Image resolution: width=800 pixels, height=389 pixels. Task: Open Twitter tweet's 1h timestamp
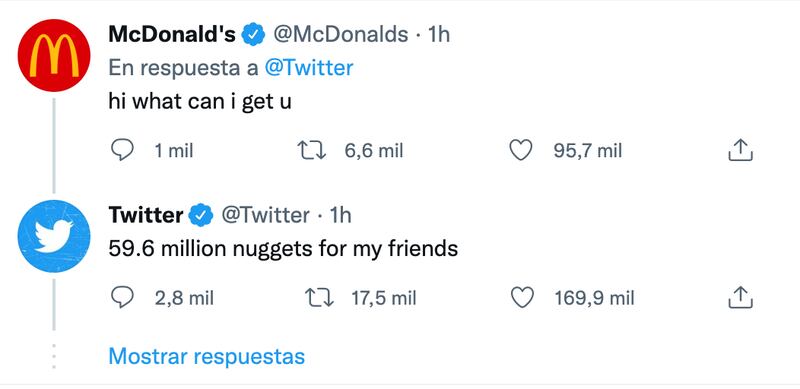(x=341, y=215)
